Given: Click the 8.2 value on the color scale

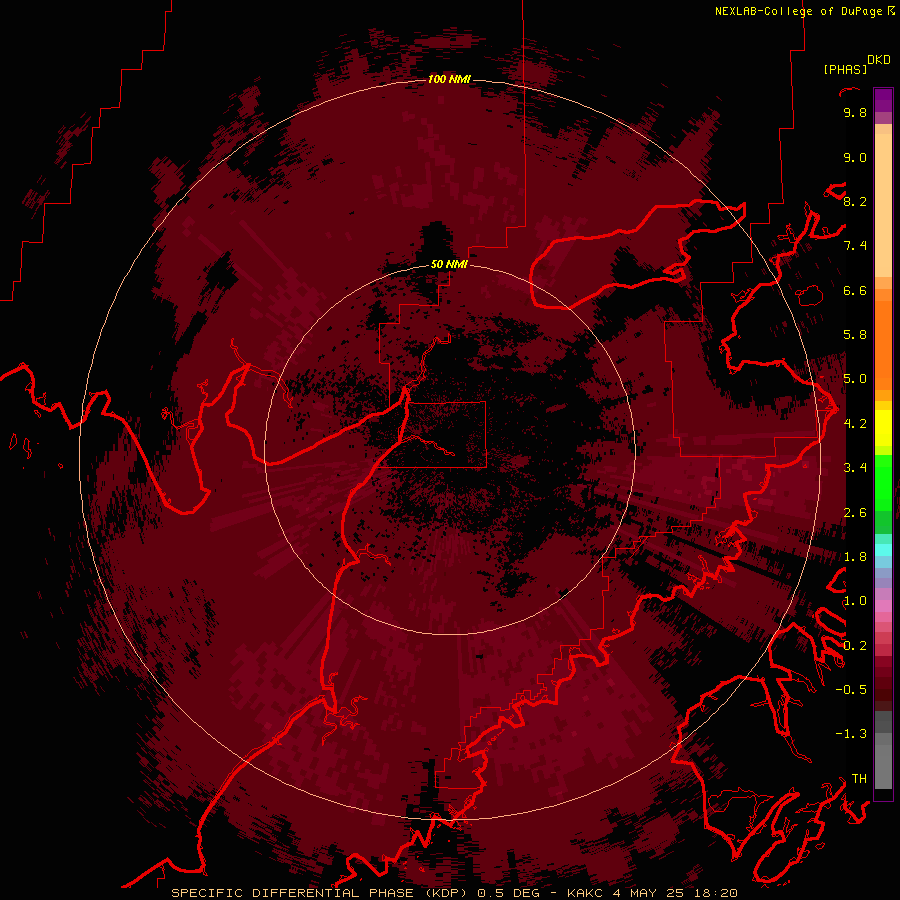Looking at the screenshot, I should click(855, 201).
